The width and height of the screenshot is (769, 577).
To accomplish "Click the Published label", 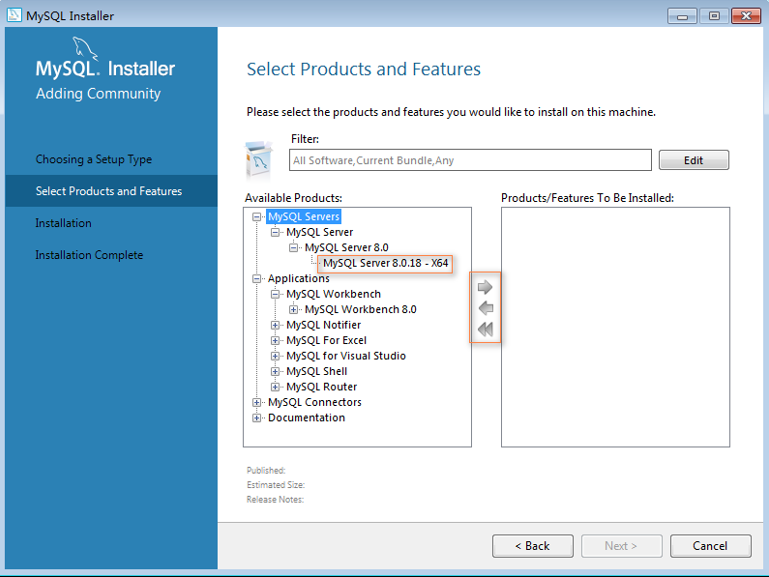I will coord(266,471).
